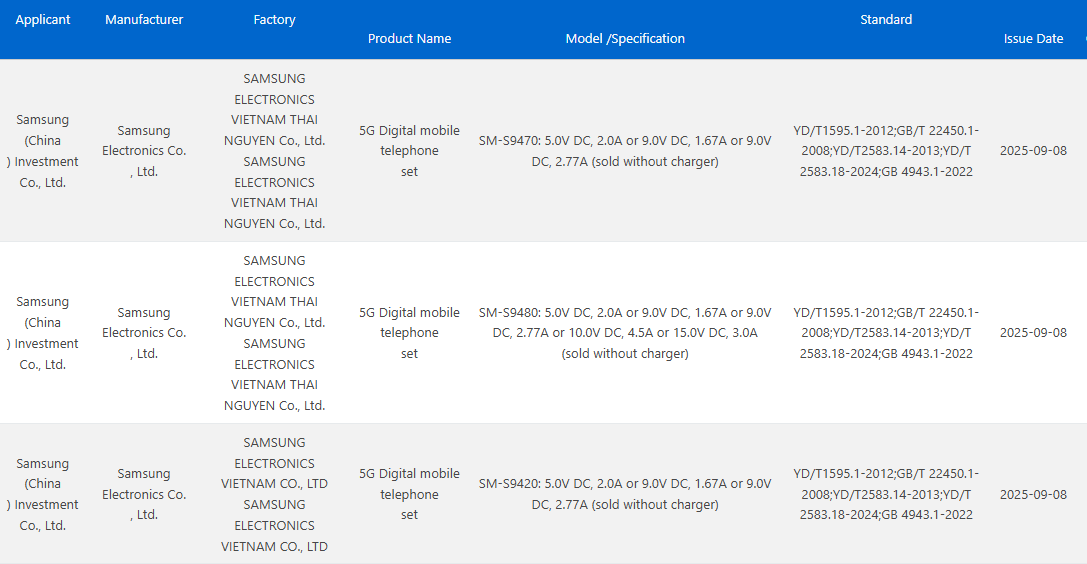Select the issue date in the SM-S9480 row

tap(1033, 333)
